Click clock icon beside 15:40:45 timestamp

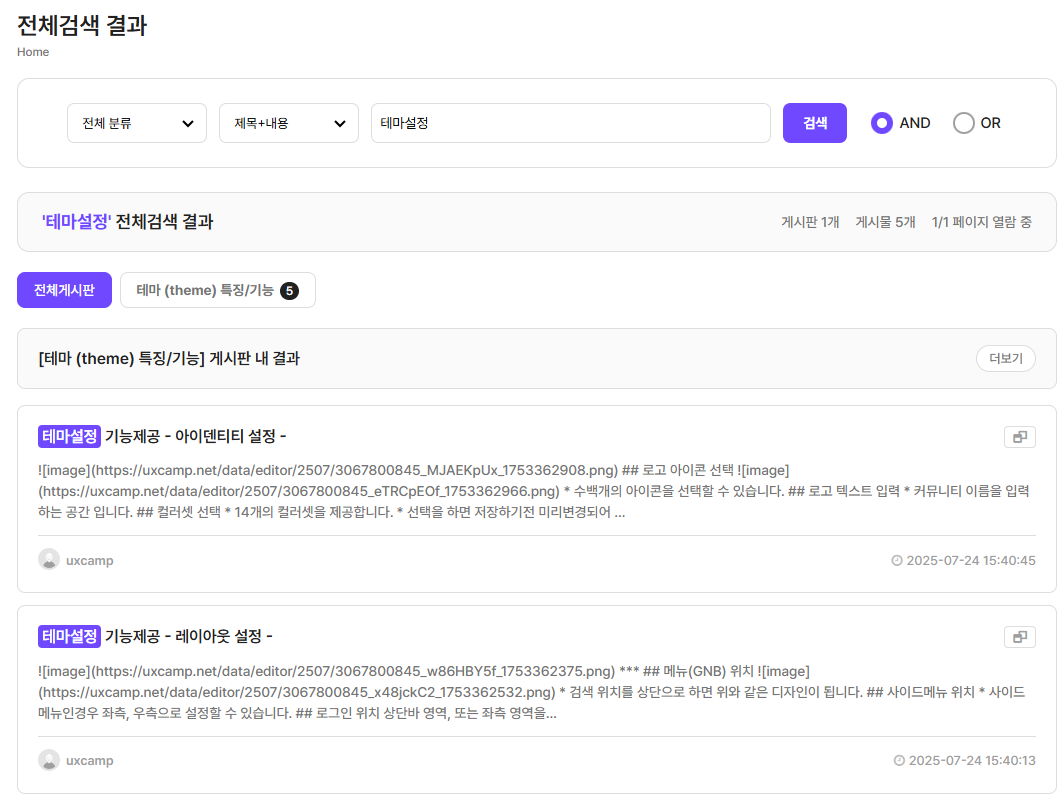[896, 561]
